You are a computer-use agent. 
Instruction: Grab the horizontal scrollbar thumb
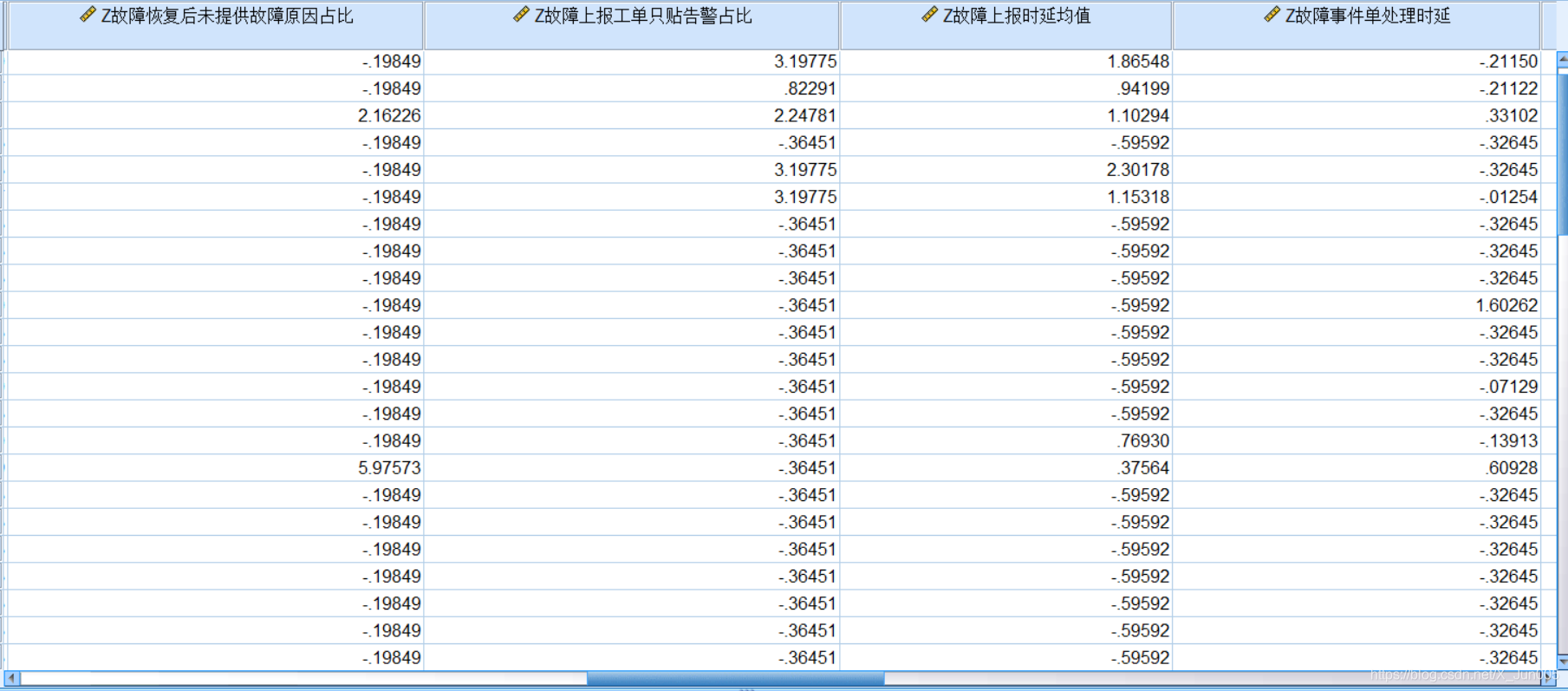tap(735, 678)
